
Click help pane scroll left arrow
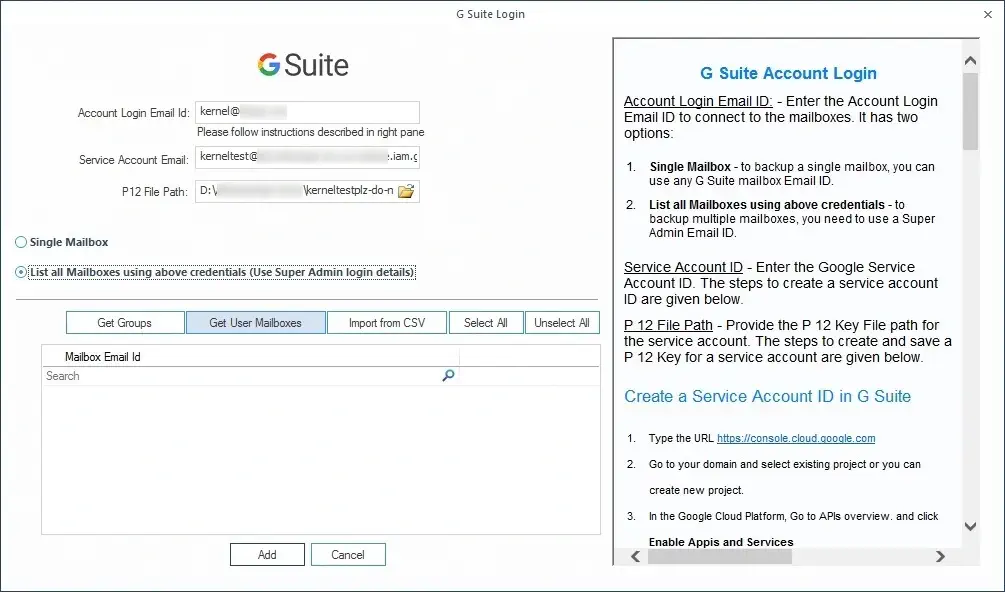(x=635, y=556)
